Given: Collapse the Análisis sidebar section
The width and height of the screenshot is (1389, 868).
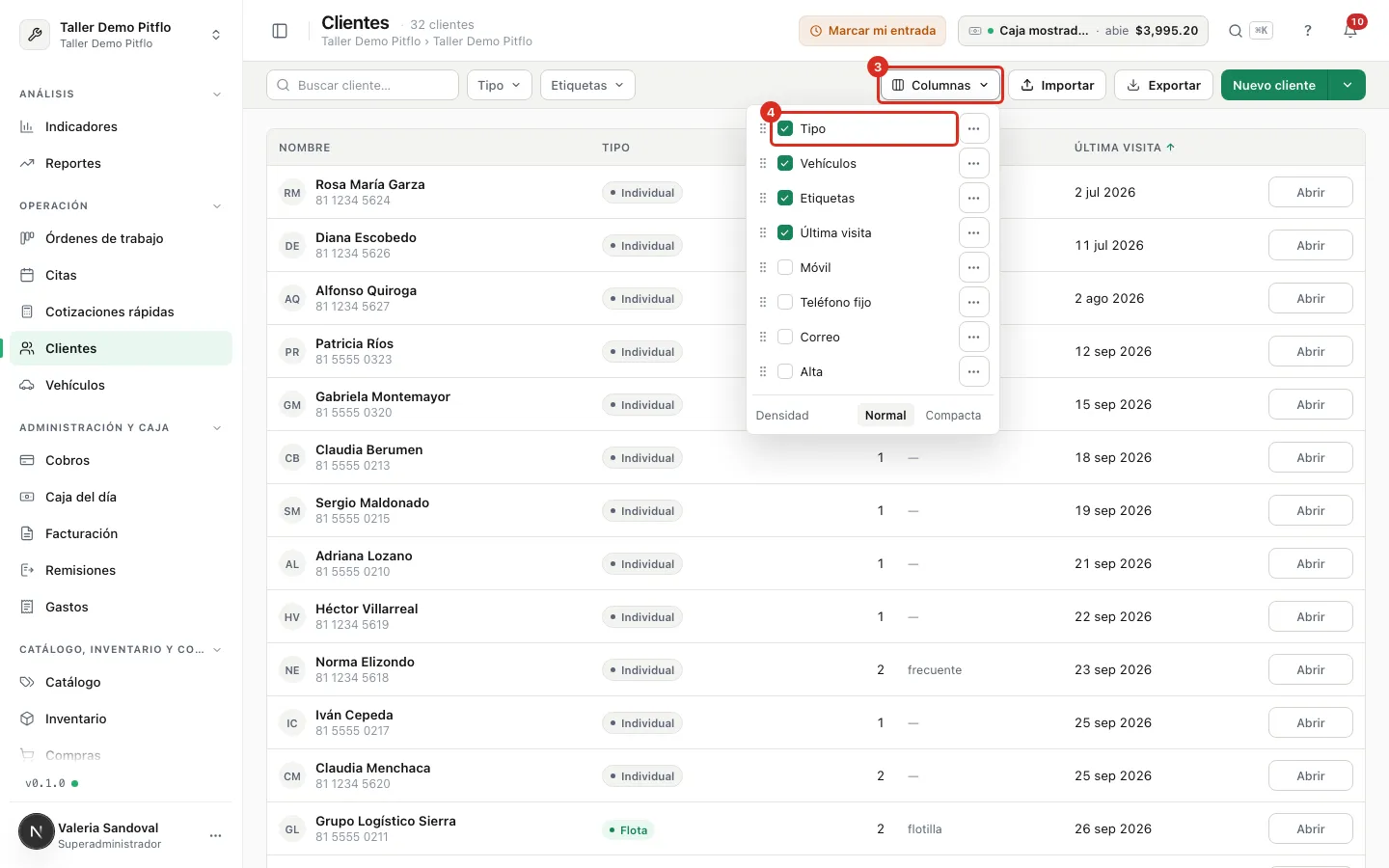Looking at the screenshot, I should tap(122, 94).
